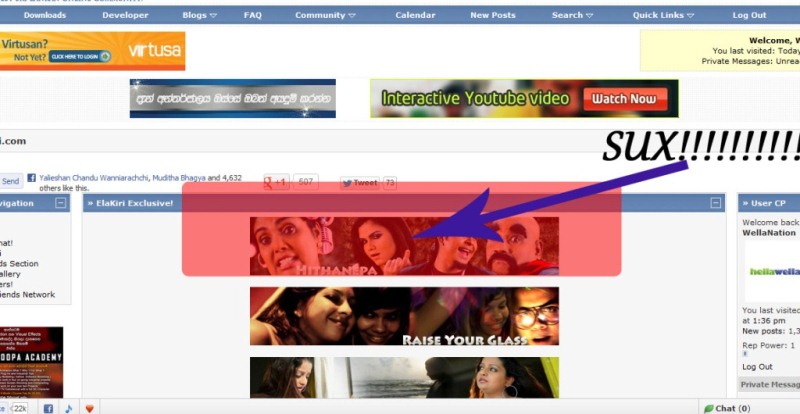Click the ElaKiri Exclusive! panel header

[x=404, y=203]
